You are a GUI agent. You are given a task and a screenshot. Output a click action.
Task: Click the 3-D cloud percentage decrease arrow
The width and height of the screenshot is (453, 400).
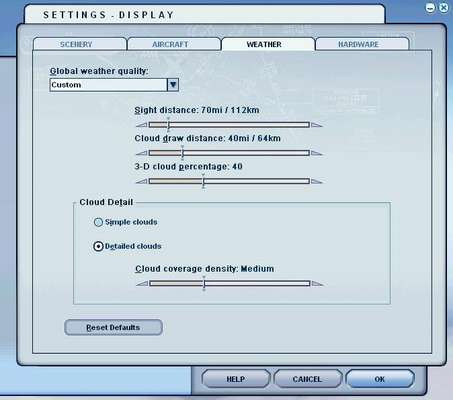(142, 181)
